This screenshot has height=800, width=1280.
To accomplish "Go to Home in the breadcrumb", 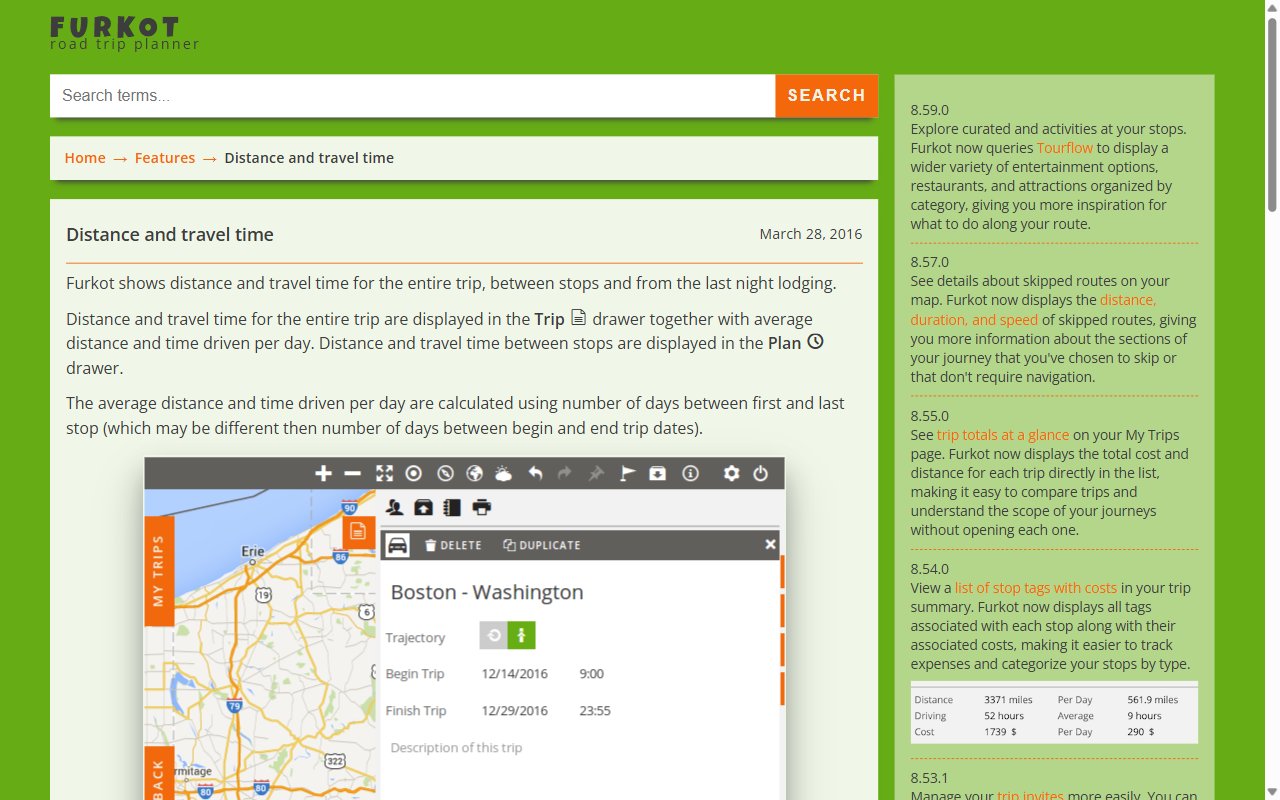I will pyautogui.click(x=85, y=158).
